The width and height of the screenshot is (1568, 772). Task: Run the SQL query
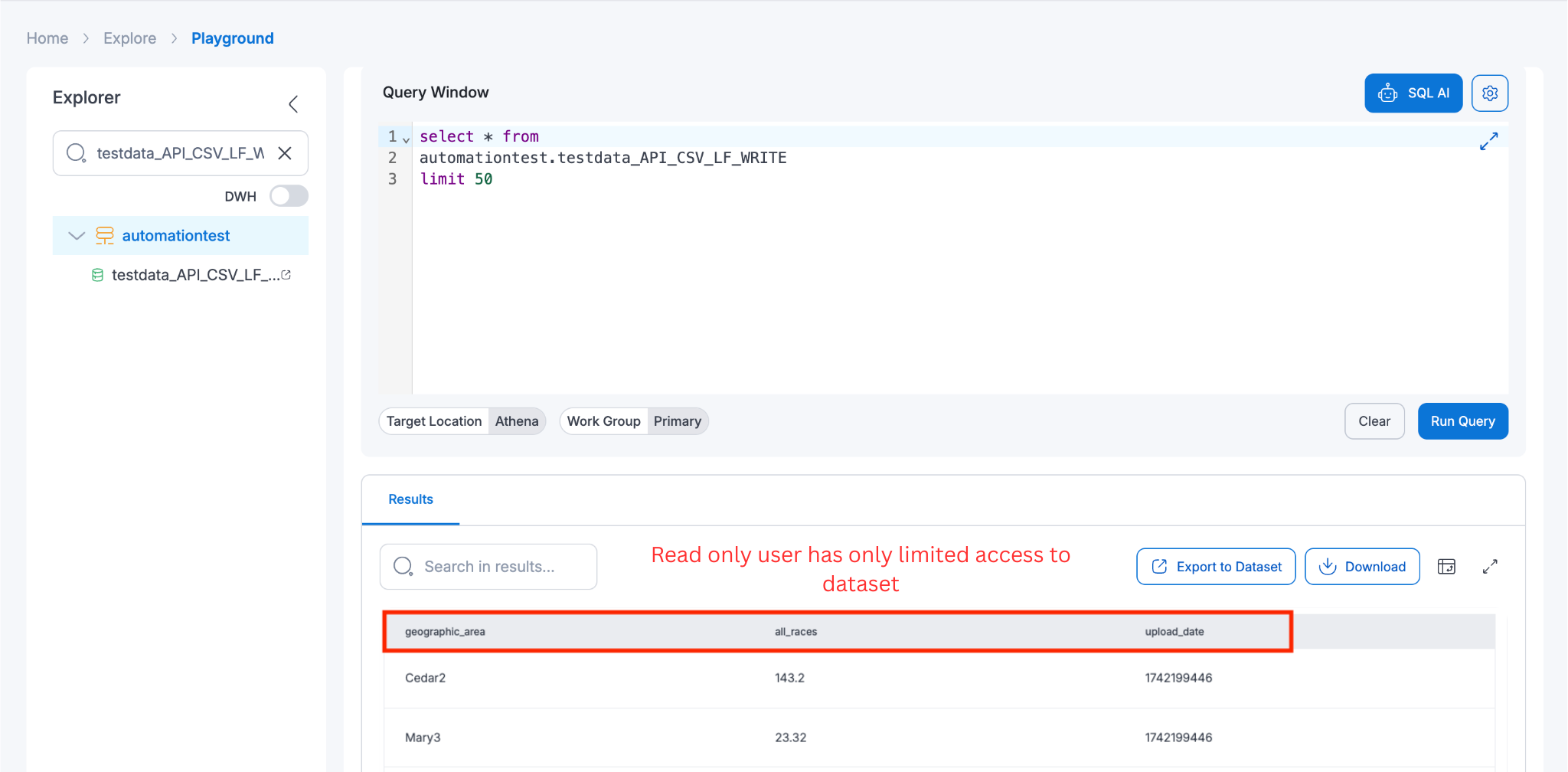pos(1462,420)
